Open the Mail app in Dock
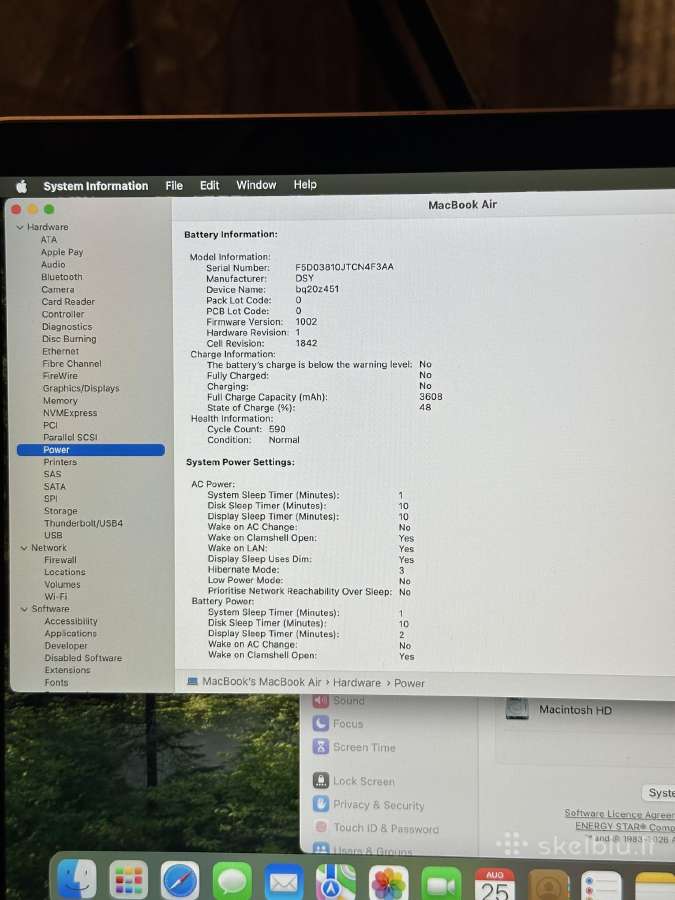675x900 pixels. [284, 882]
